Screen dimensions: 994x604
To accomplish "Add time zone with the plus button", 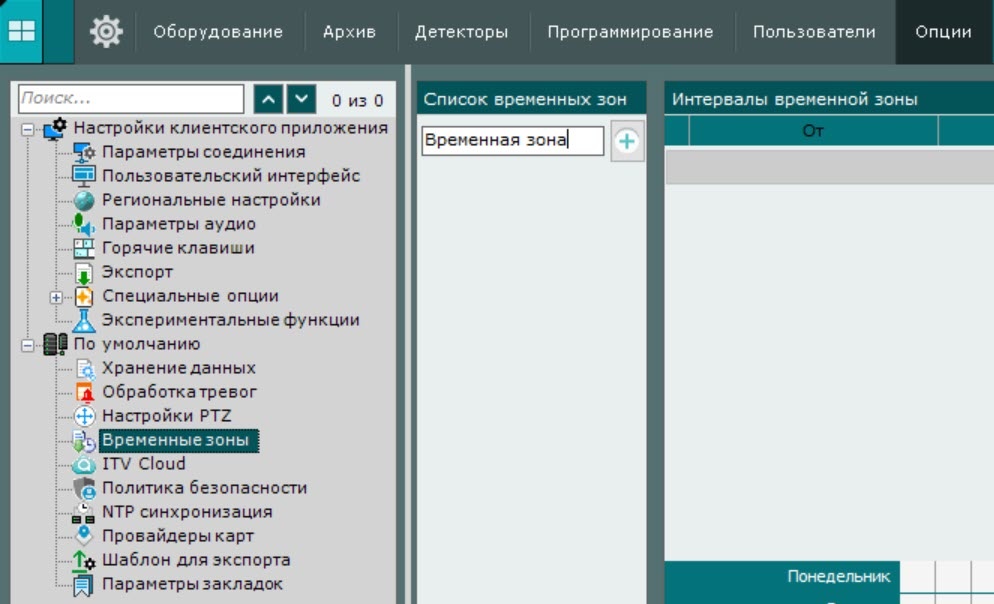I will pyautogui.click(x=627, y=142).
